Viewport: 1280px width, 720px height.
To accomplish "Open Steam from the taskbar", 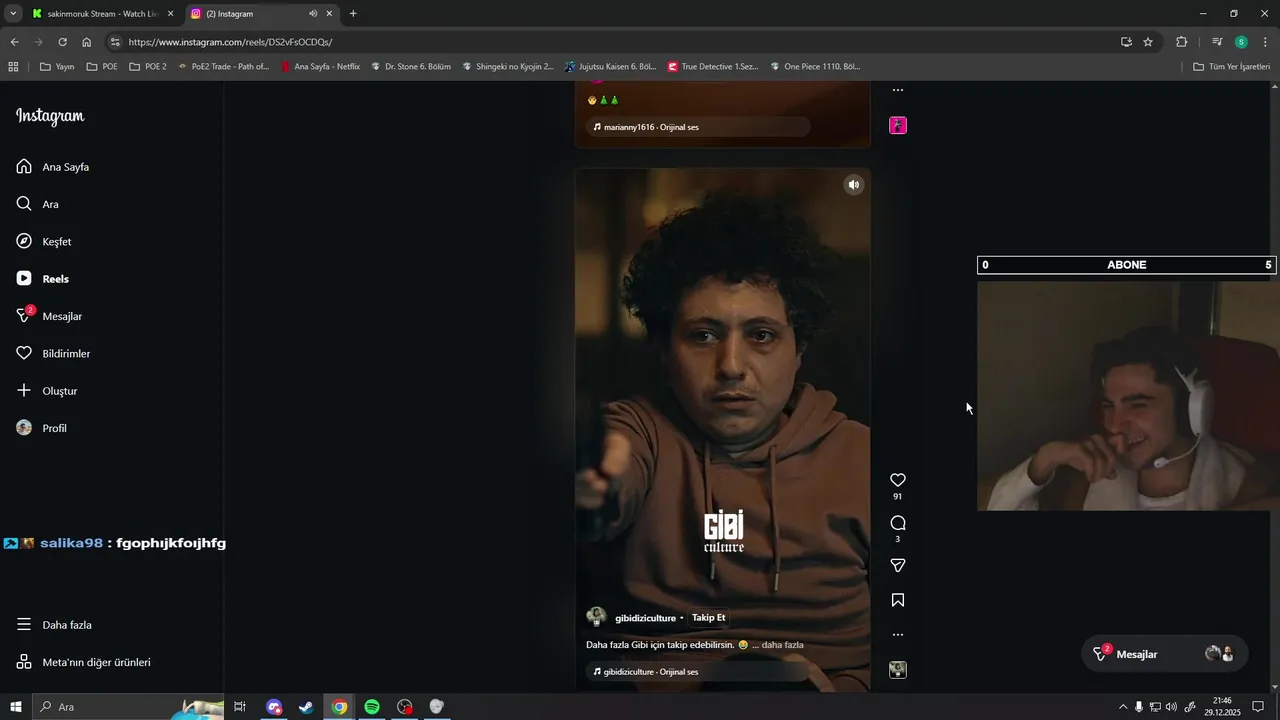I will coord(307,707).
